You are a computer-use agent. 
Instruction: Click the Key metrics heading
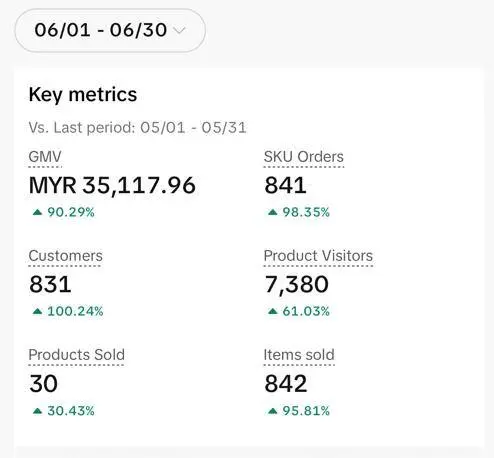(x=83, y=95)
